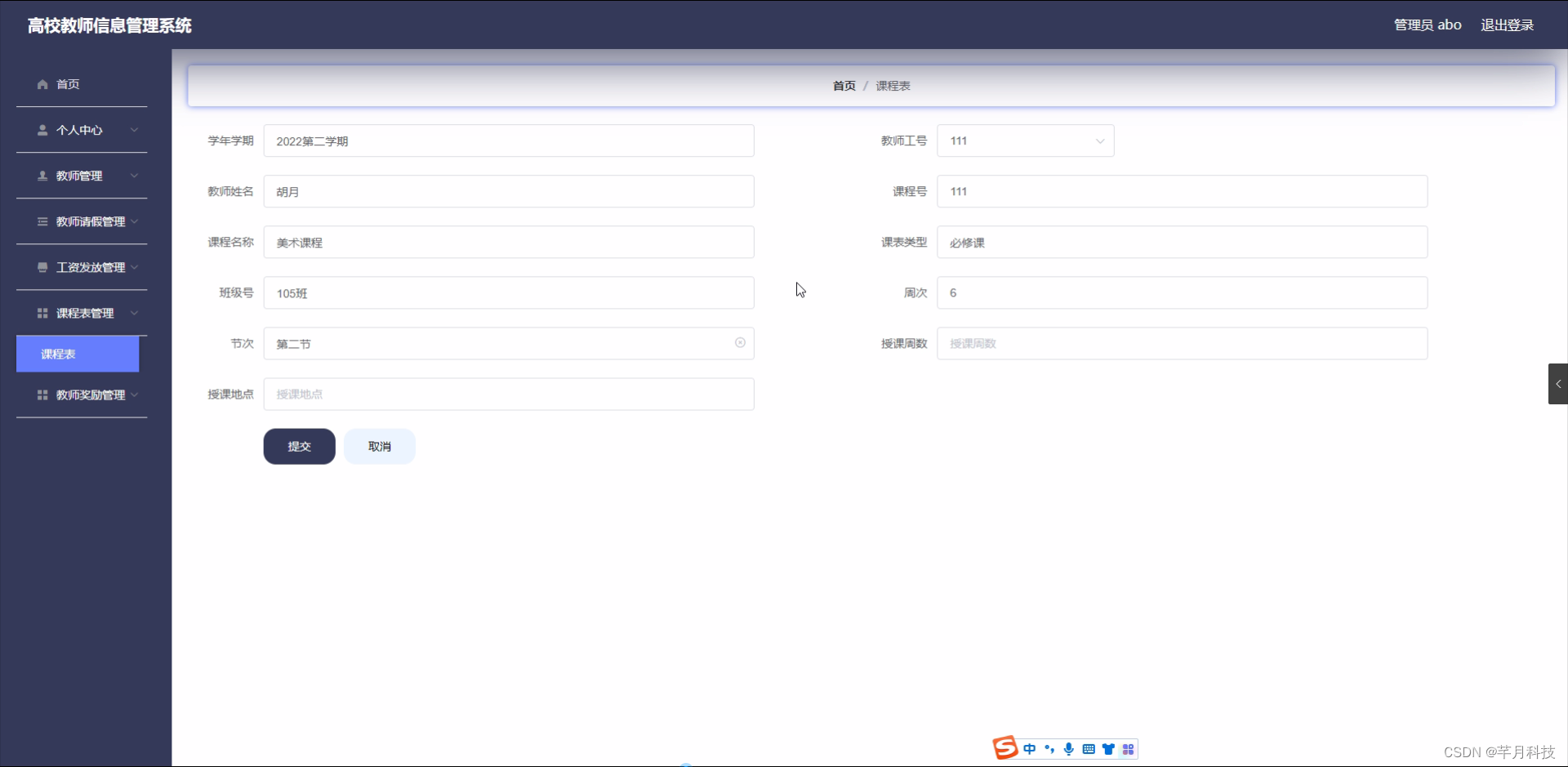Open the 教师工号 dropdown
This screenshot has width=1568, height=767.
[1099, 140]
